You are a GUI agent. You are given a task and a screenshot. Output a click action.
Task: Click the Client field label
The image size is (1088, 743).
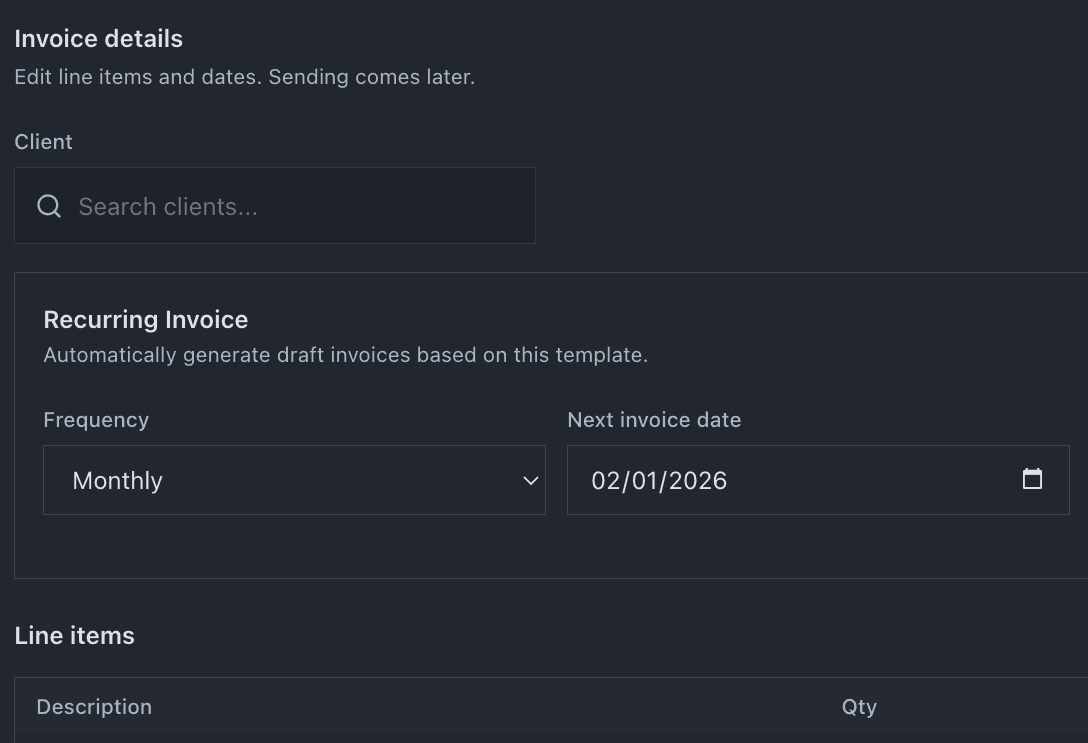tap(43, 142)
